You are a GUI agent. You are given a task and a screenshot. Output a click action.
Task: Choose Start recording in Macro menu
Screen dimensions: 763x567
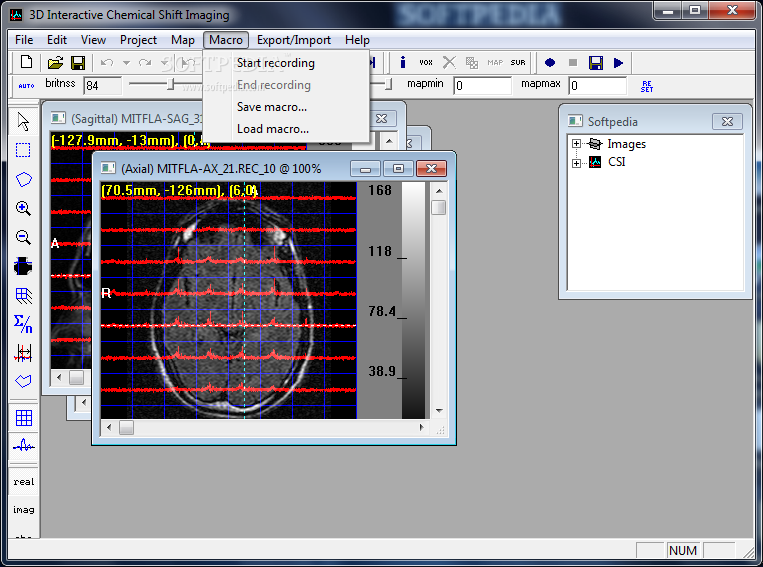pos(286,63)
